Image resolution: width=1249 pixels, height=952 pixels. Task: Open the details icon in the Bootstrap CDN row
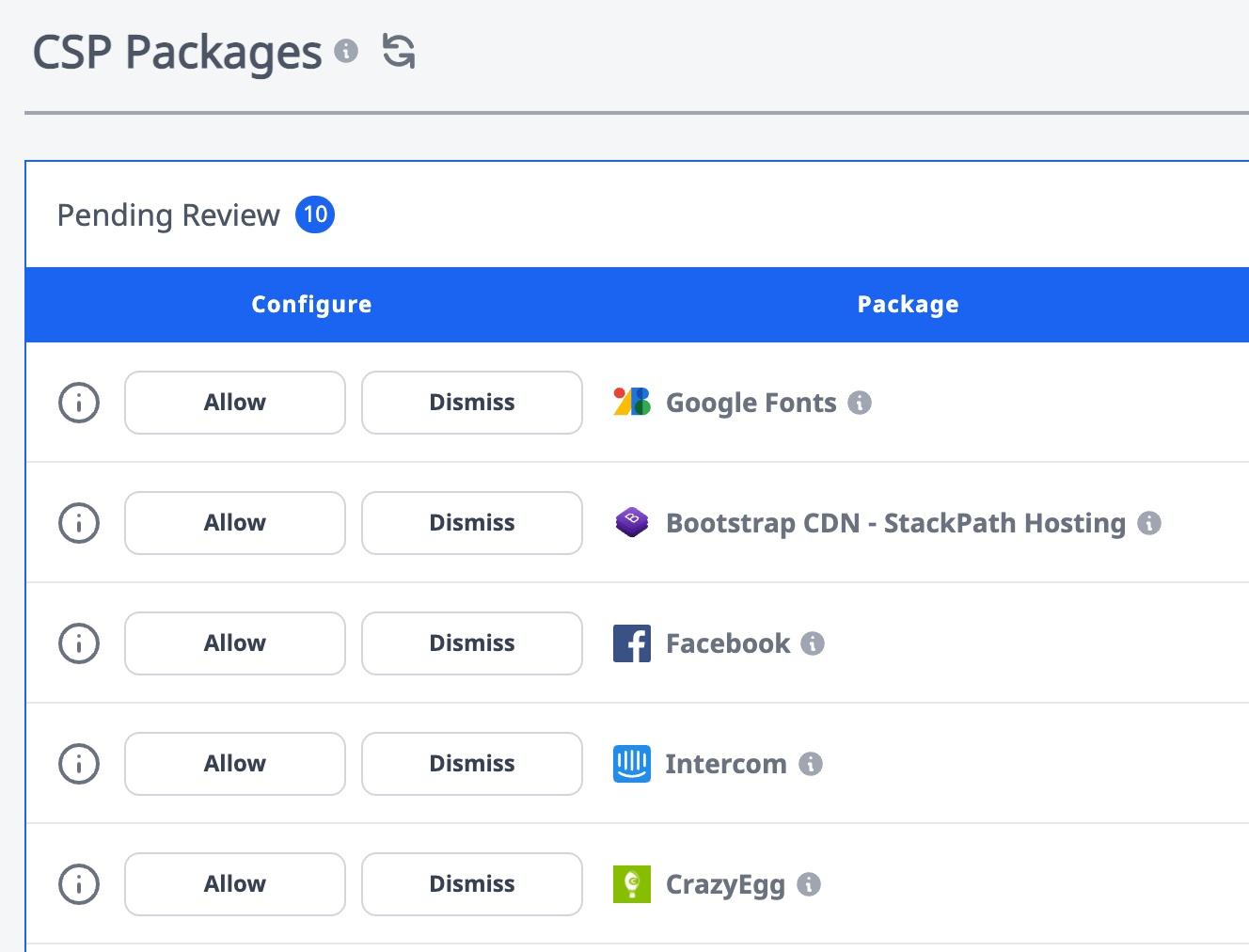[79, 523]
